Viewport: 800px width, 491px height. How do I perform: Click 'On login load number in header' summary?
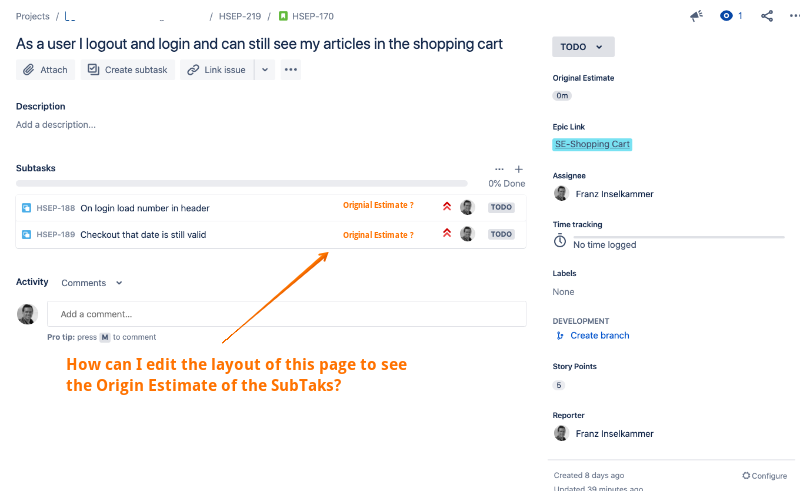click(145, 208)
